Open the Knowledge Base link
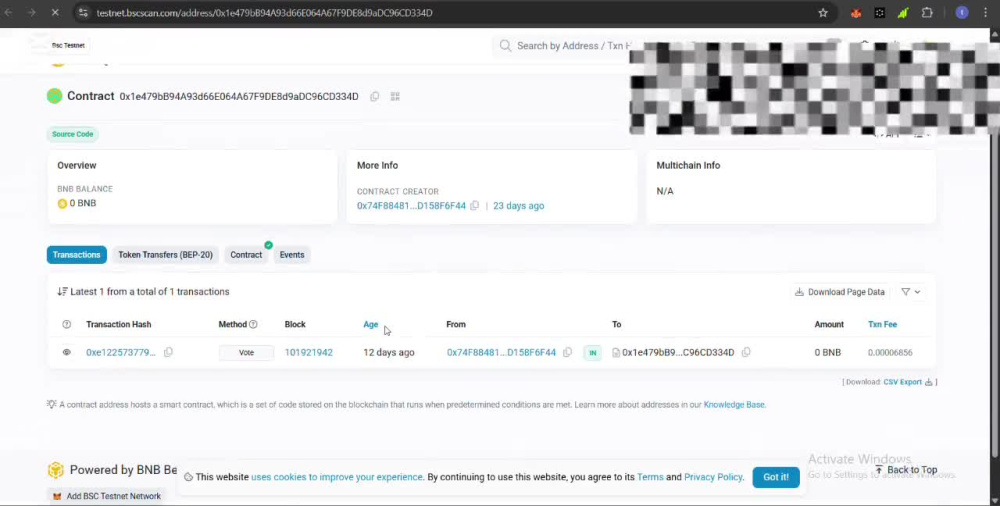The image size is (1000, 506). point(733,405)
